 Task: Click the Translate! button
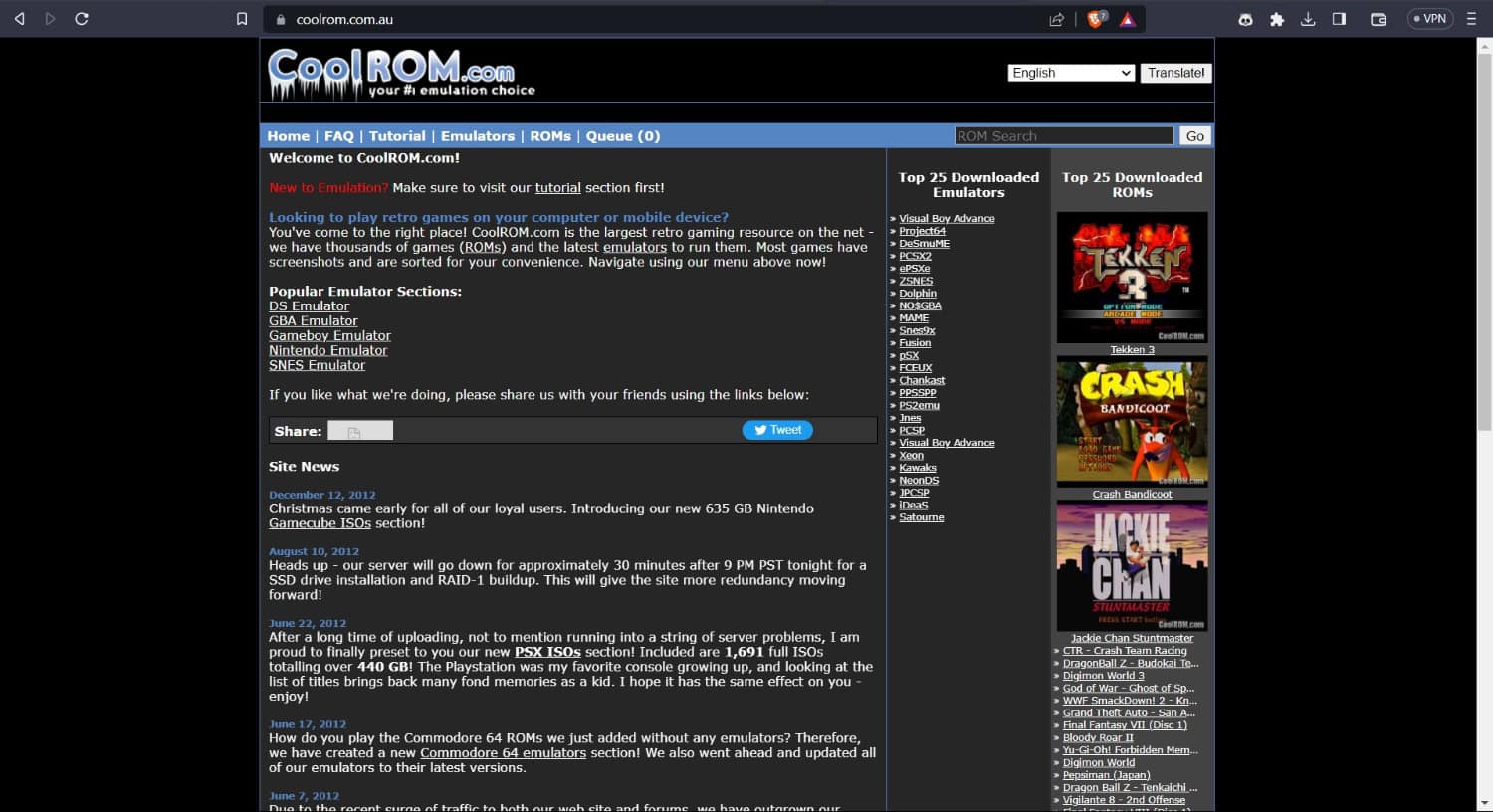(x=1175, y=73)
